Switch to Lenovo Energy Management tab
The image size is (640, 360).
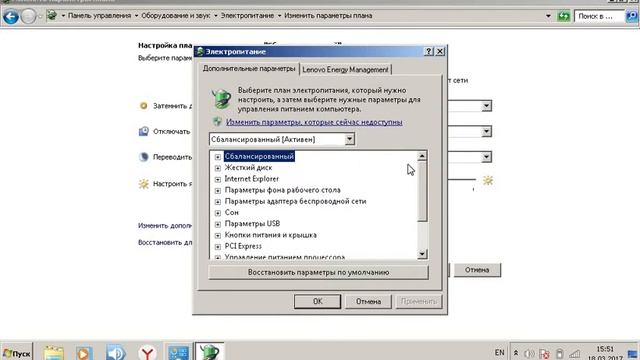345,69
